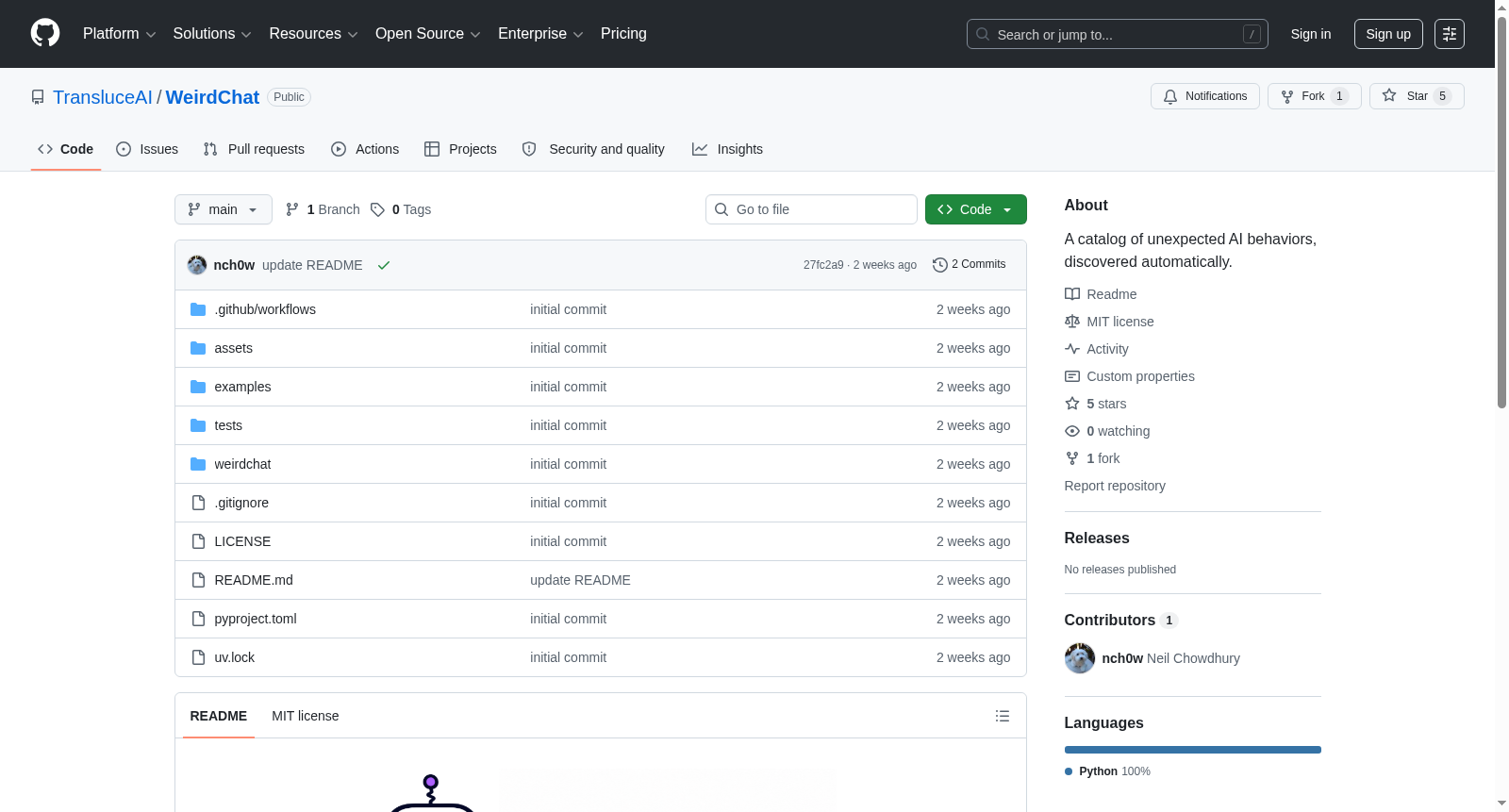Switch to the Security and quality tab
This screenshot has width=1509, height=812.
click(x=593, y=149)
